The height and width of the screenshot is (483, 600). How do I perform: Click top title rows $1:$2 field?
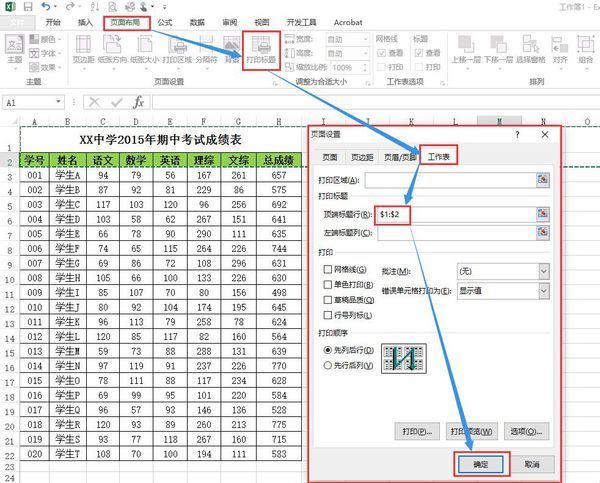pyautogui.click(x=455, y=214)
